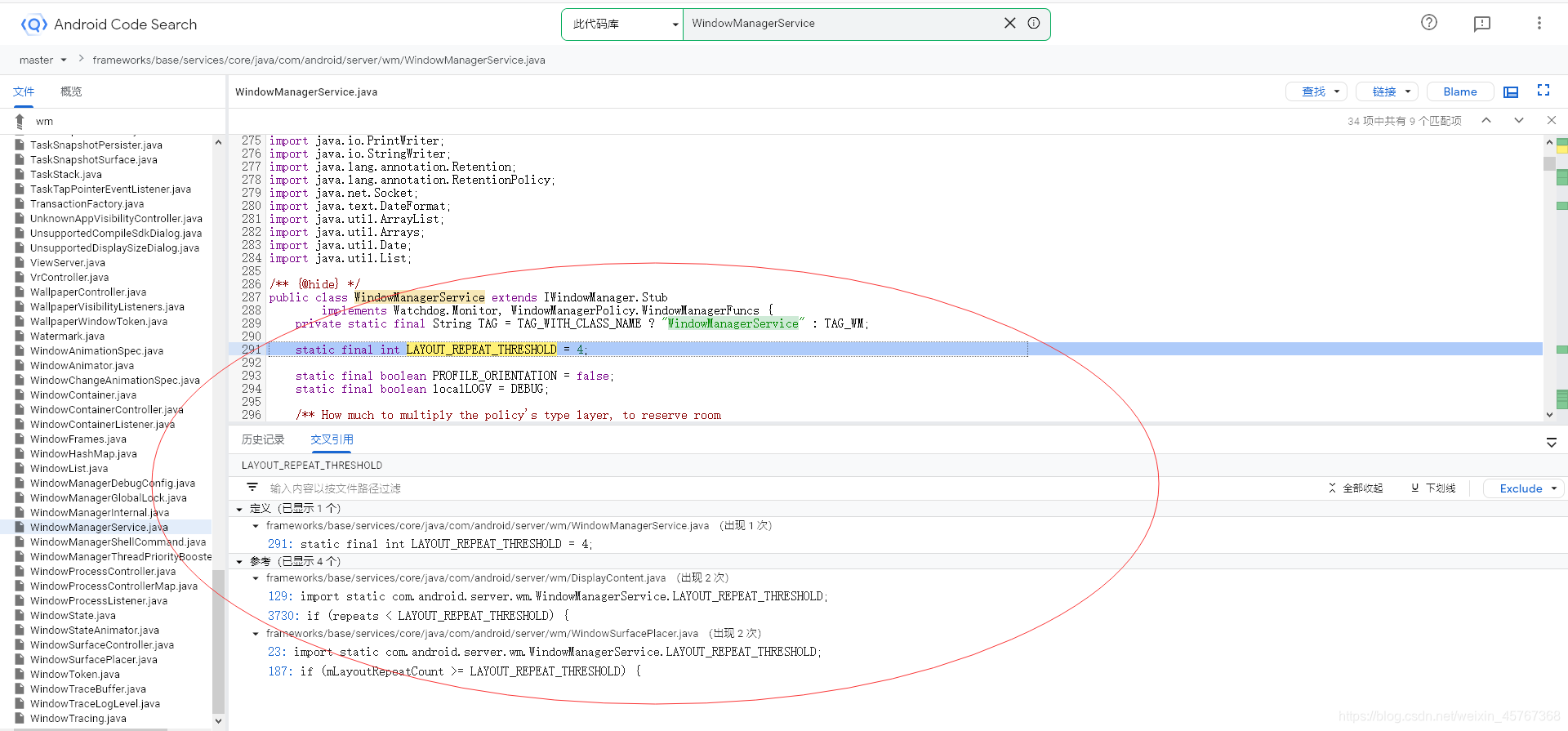1568x731 pixels.
Task: Clear the search query with X icon
Action: click(x=1010, y=23)
